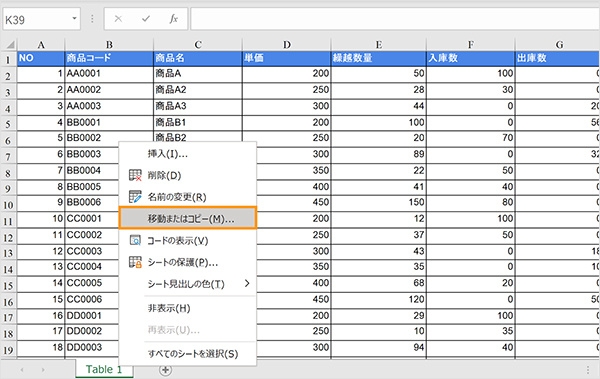Click the 繰越数量 value 150
The width and height of the screenshot is (600, 379).
tap(379, 203)
